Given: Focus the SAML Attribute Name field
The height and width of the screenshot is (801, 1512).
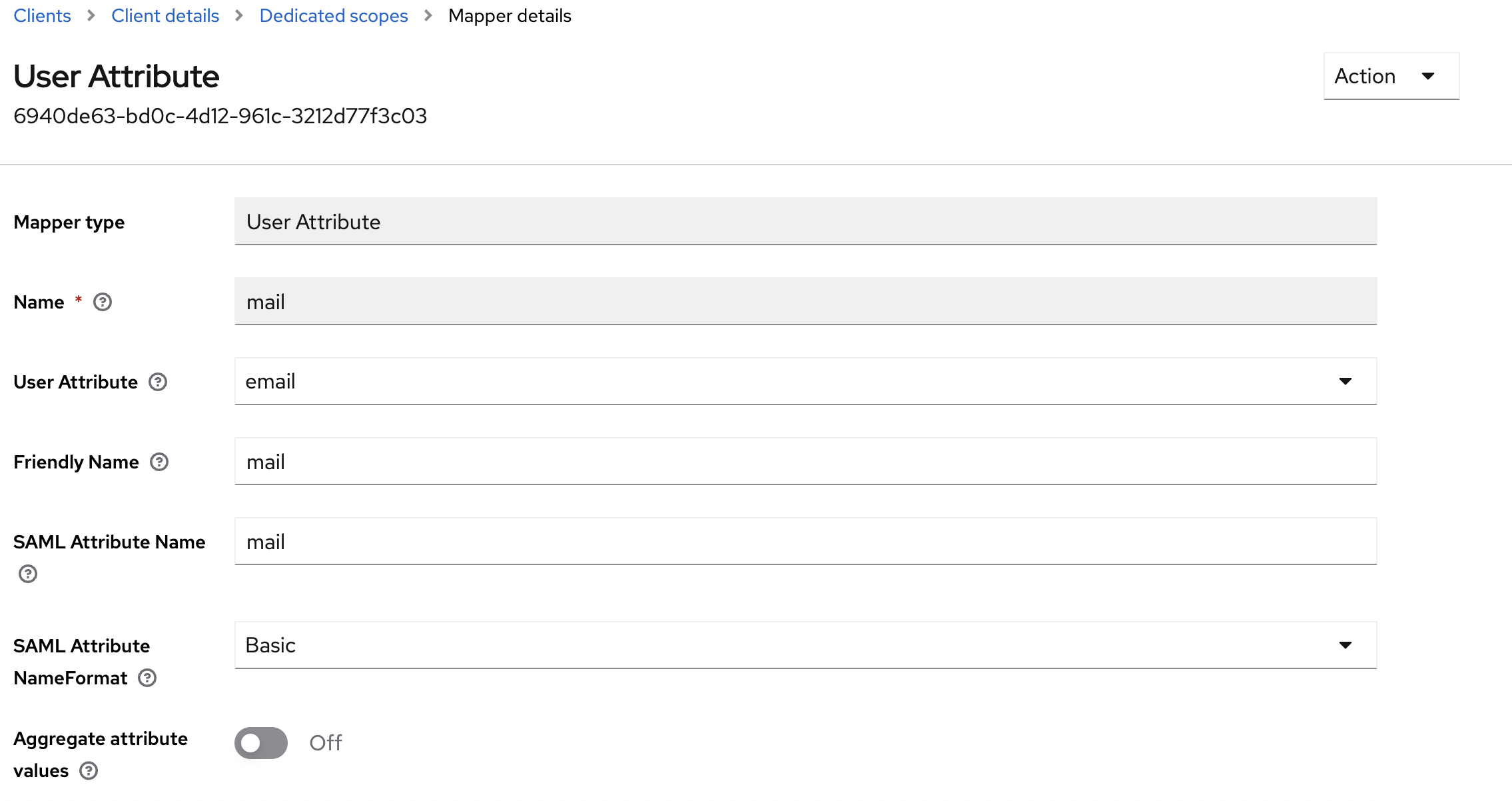Looking at the screenshot, I should 805,542.
